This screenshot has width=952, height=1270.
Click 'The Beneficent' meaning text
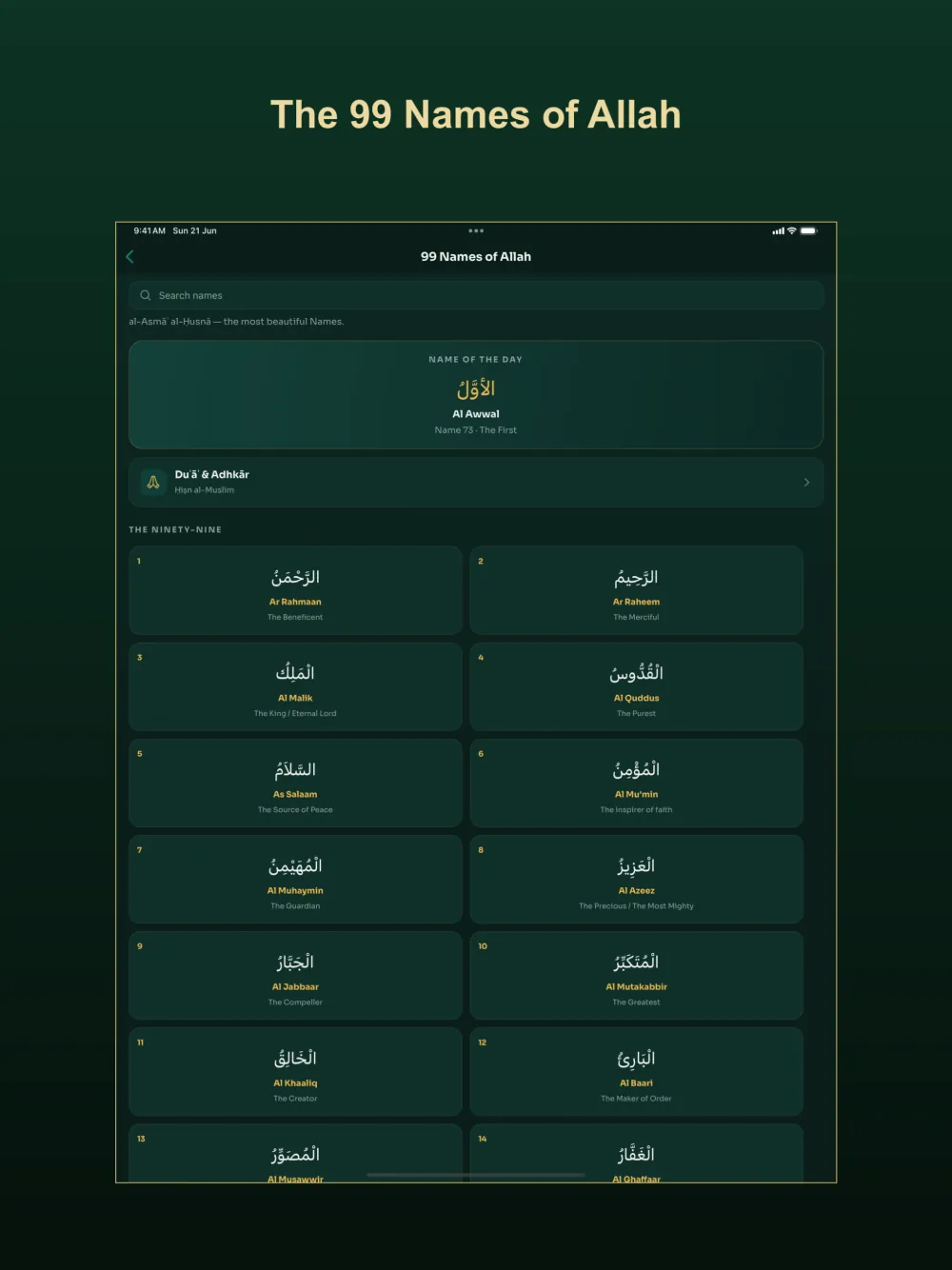[295, 617]
